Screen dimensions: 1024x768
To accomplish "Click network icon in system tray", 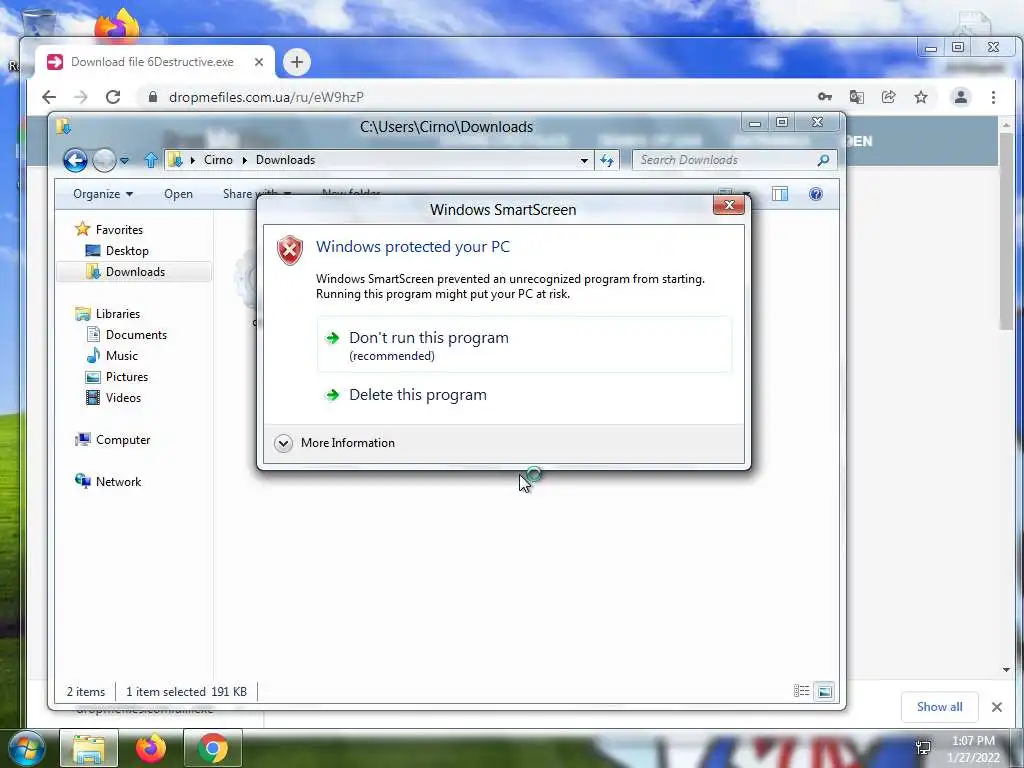I will pyautogui.click(x=923, y=748).
